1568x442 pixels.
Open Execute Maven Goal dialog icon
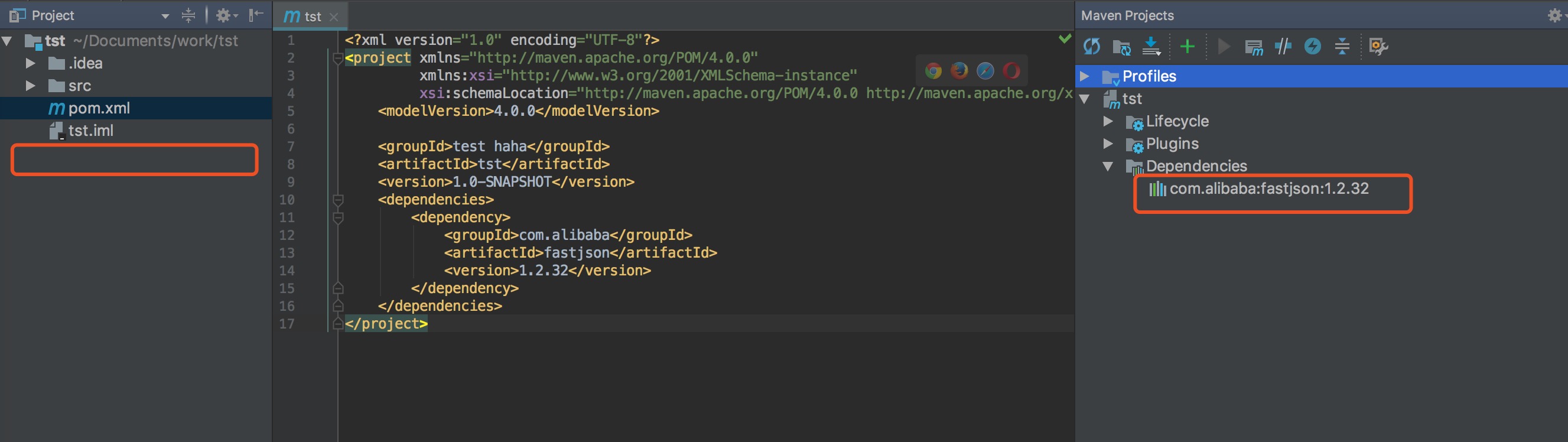pos(1254,47)
